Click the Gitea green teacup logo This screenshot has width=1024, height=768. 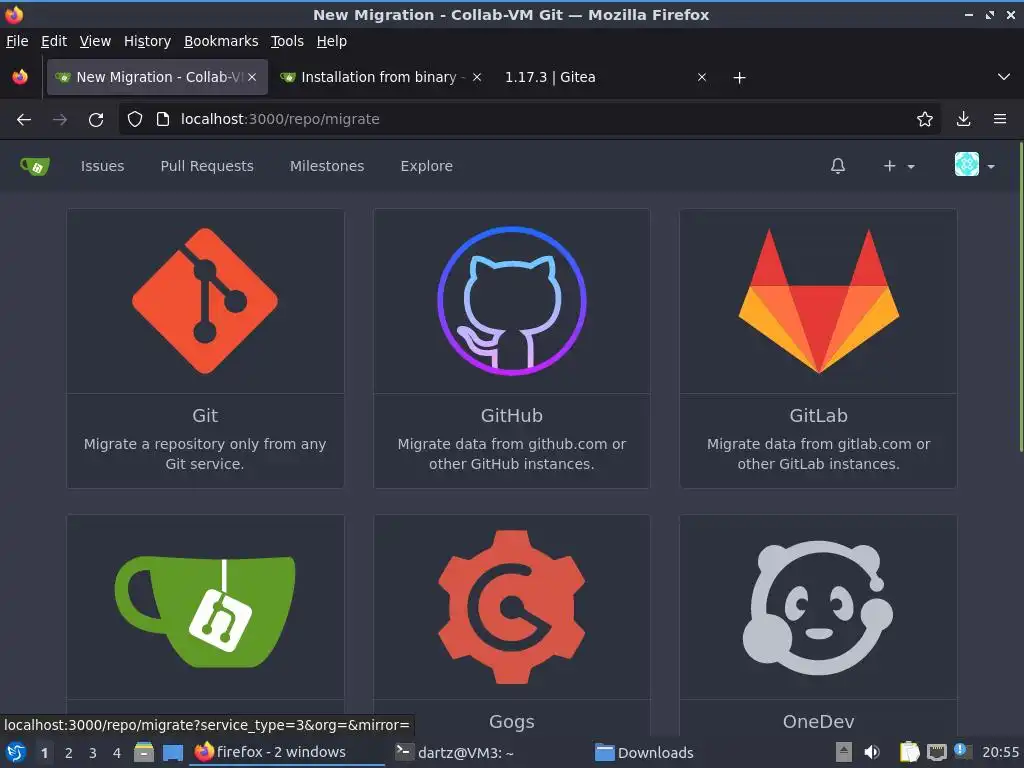point(205,611)
